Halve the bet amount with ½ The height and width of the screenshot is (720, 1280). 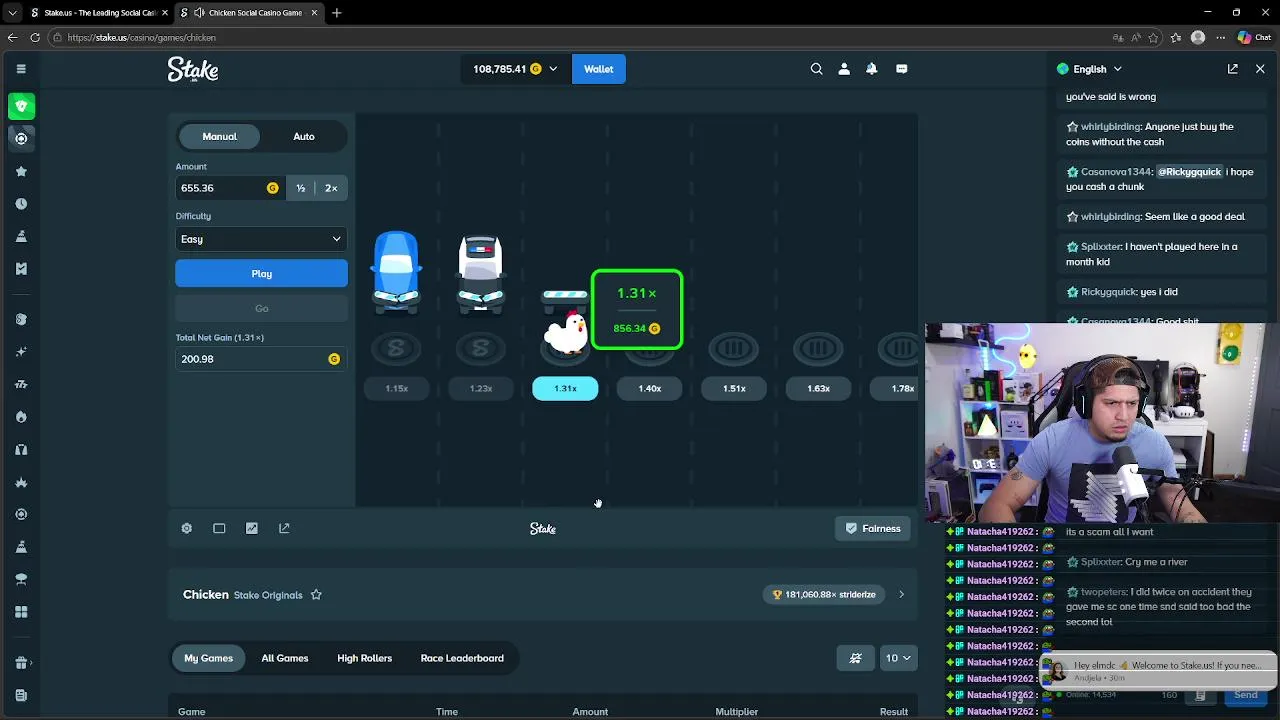[x=300, y=188]
